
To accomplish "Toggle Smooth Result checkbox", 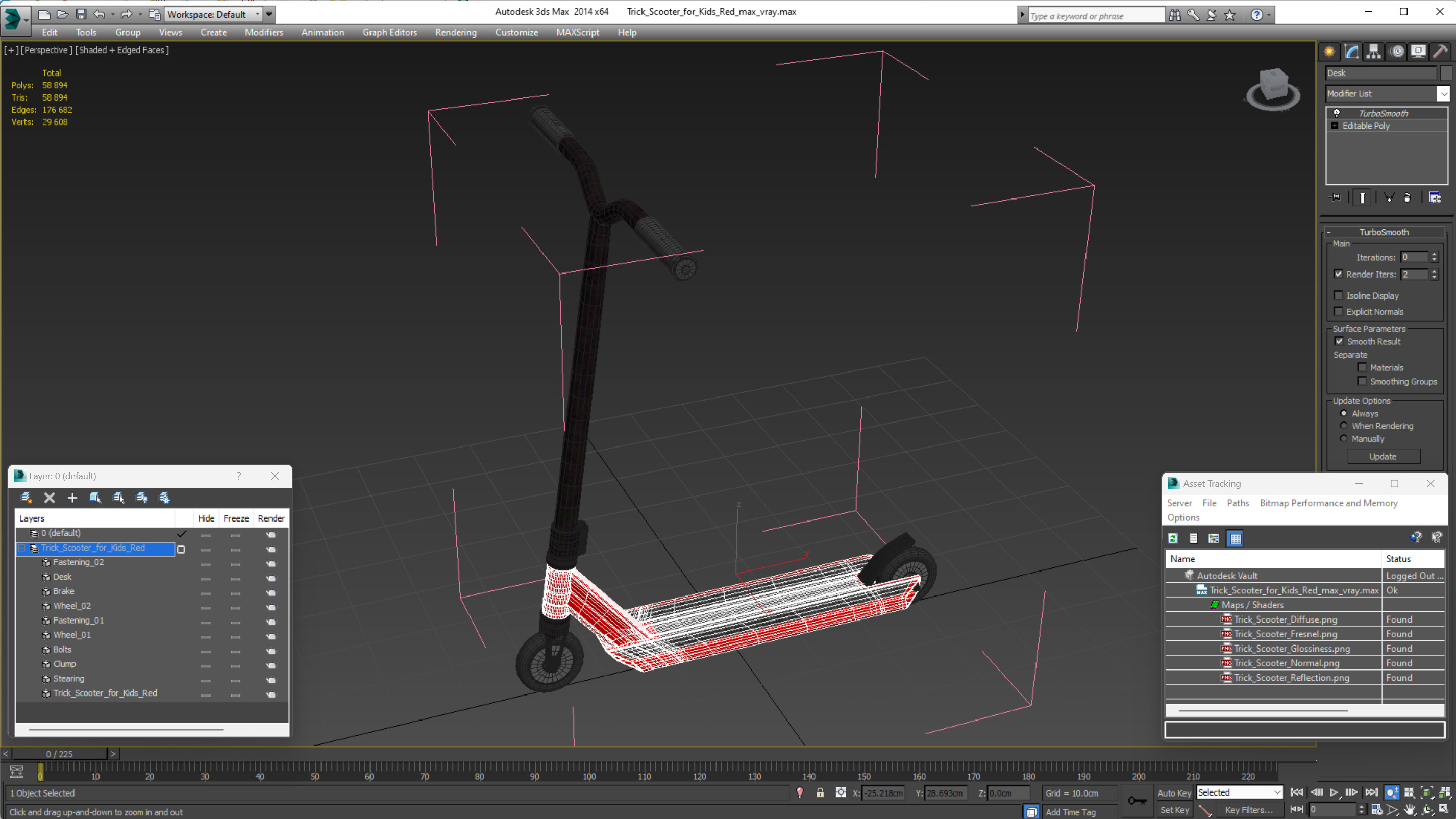I will 1339,341.
